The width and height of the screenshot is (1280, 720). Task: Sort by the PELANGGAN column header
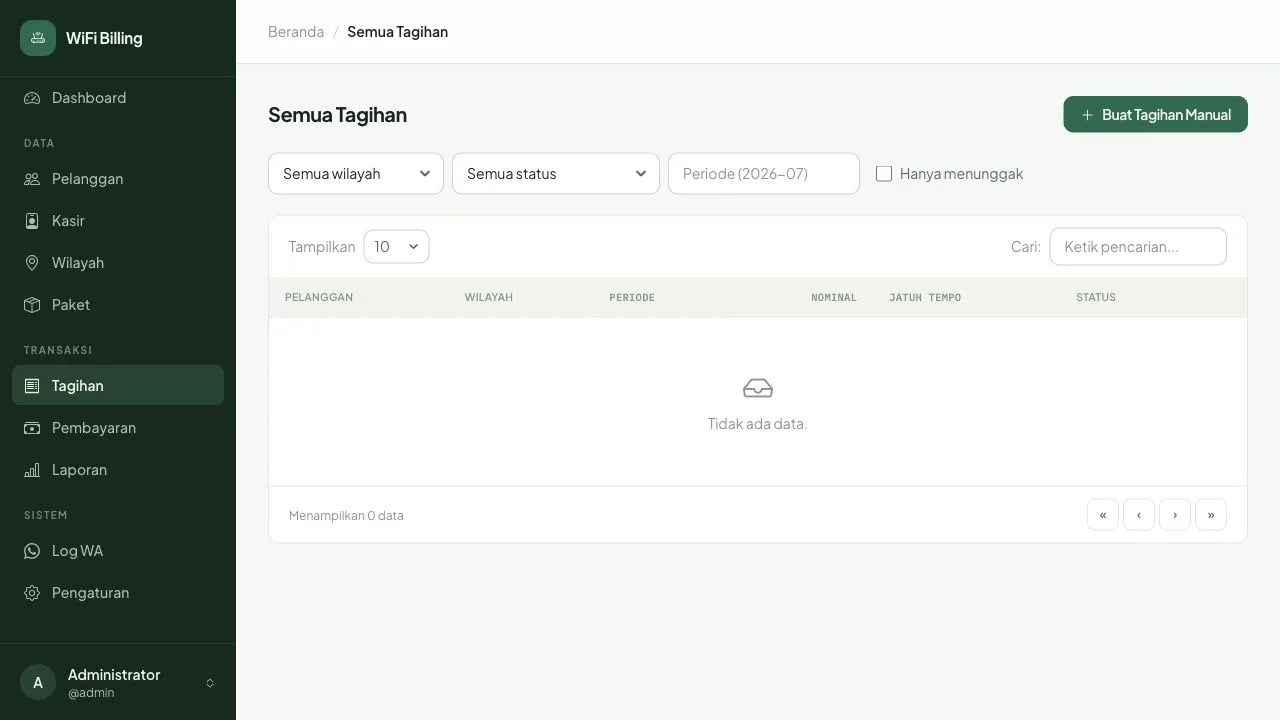pos(319,298)
